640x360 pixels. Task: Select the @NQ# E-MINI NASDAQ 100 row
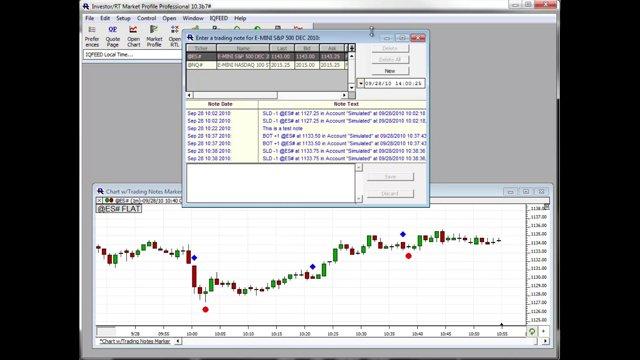pos(267,65)
